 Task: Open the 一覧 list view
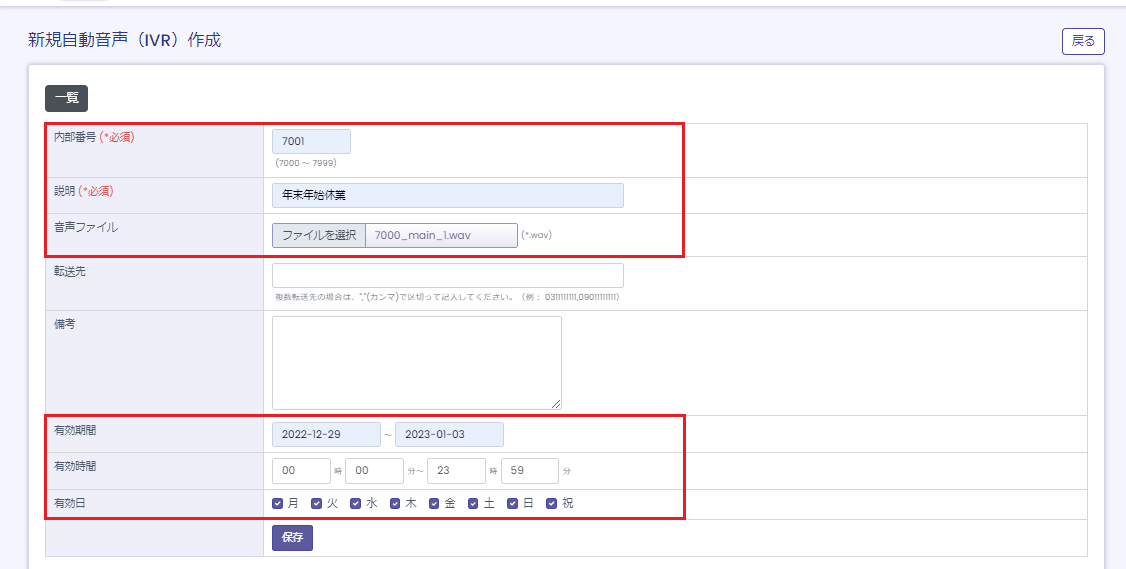66,98
